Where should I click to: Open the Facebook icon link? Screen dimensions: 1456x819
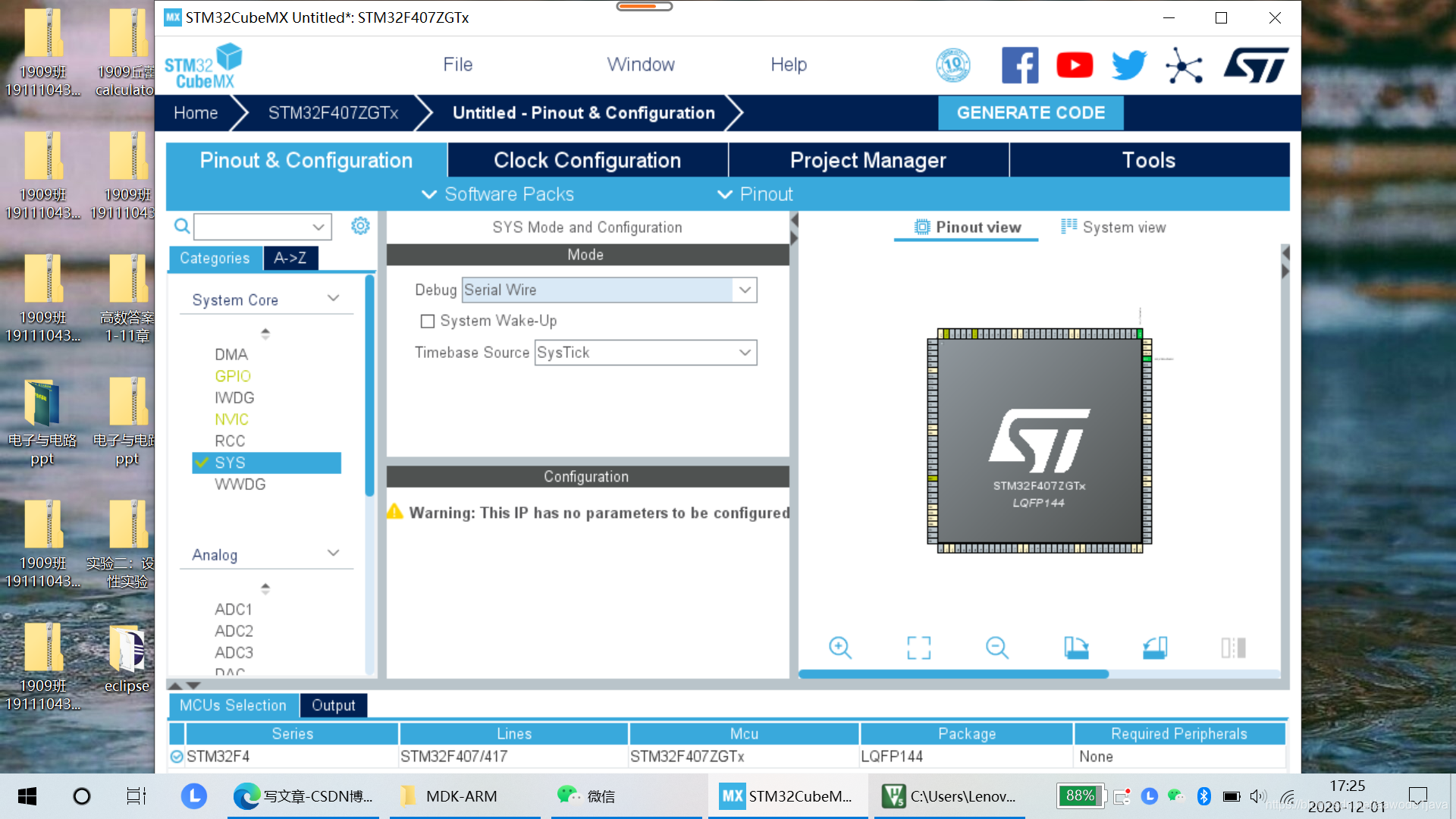coord(1019,65)
